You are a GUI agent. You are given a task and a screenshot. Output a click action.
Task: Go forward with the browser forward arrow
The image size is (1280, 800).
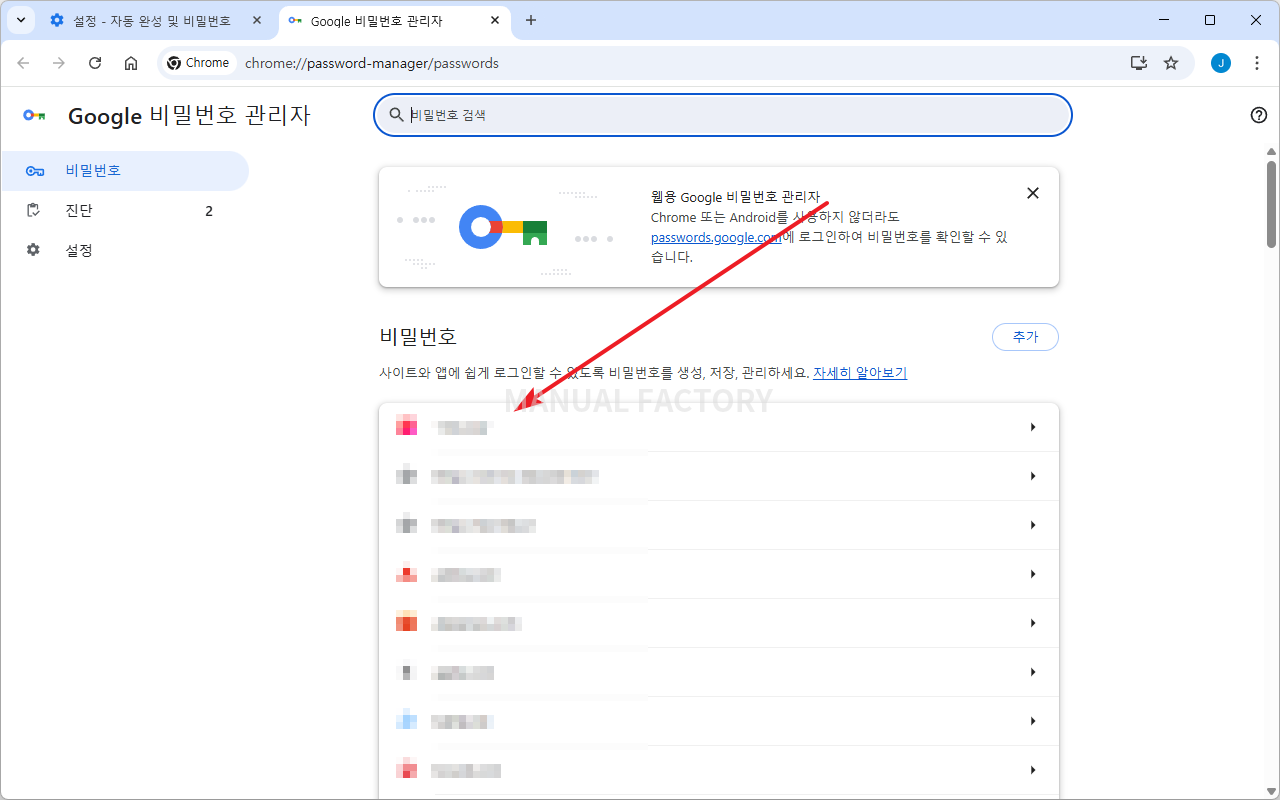click(x=59, y=63)
